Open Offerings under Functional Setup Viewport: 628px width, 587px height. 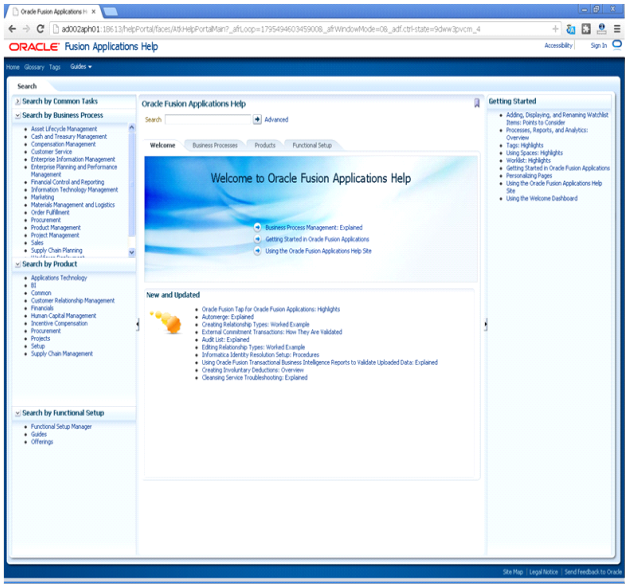pos(42,442)
